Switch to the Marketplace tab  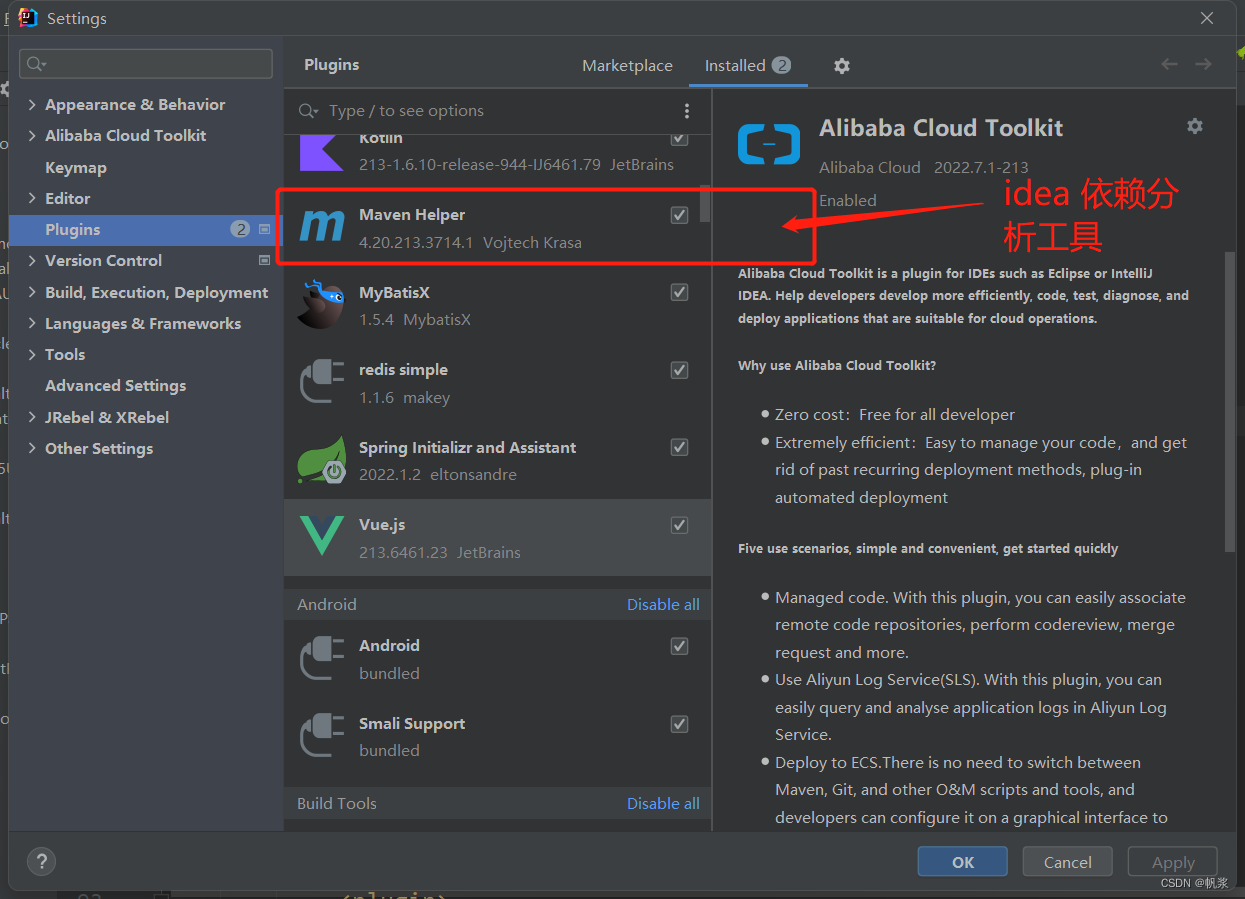pyautogui.click(x=627, y=65)
